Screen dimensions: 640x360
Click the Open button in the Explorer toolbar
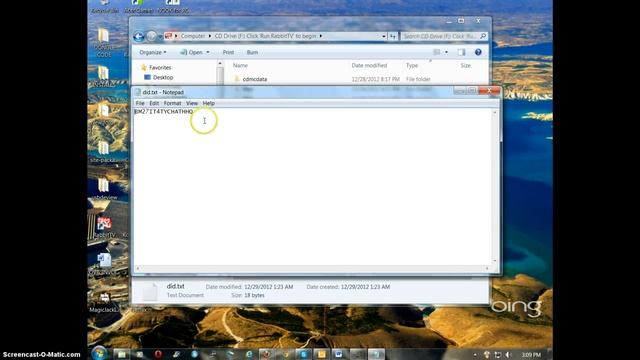click(x=192, y=52)
